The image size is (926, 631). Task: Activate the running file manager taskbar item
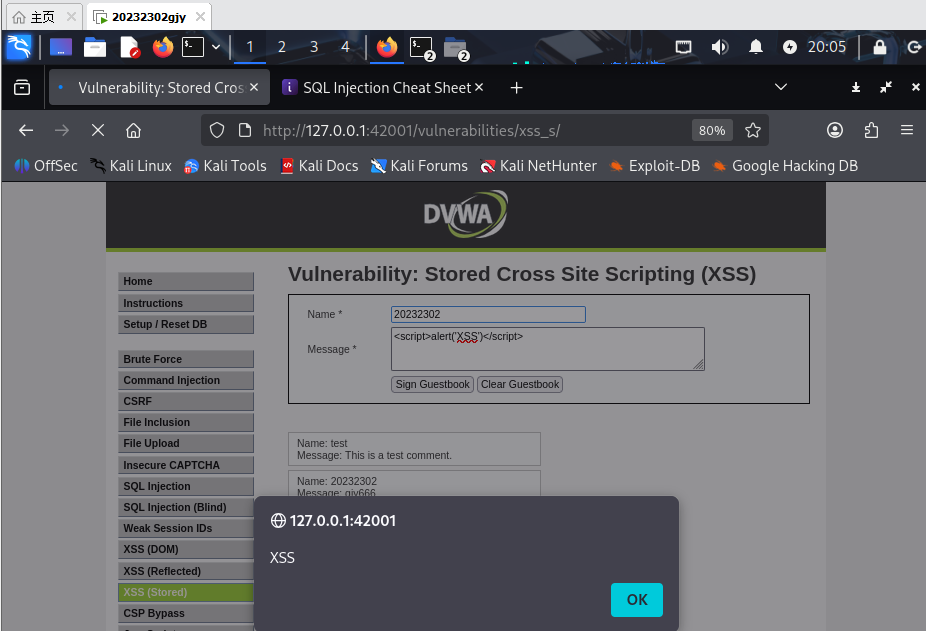pos(456,48)
